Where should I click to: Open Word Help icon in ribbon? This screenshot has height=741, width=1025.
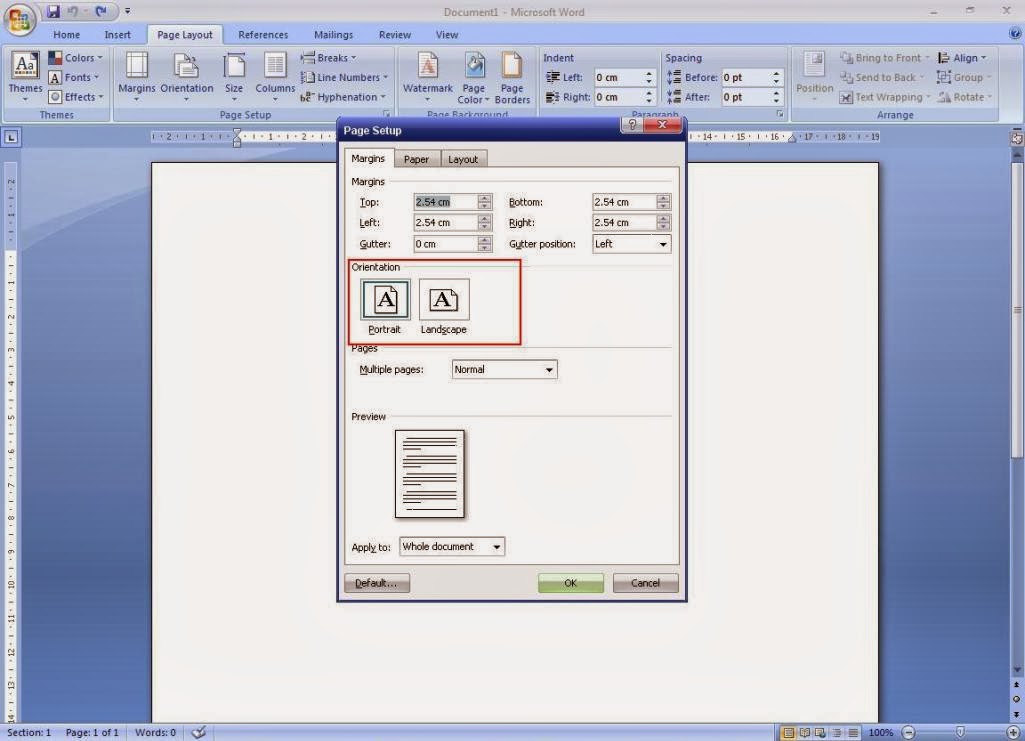click(x=1014, y=34)
